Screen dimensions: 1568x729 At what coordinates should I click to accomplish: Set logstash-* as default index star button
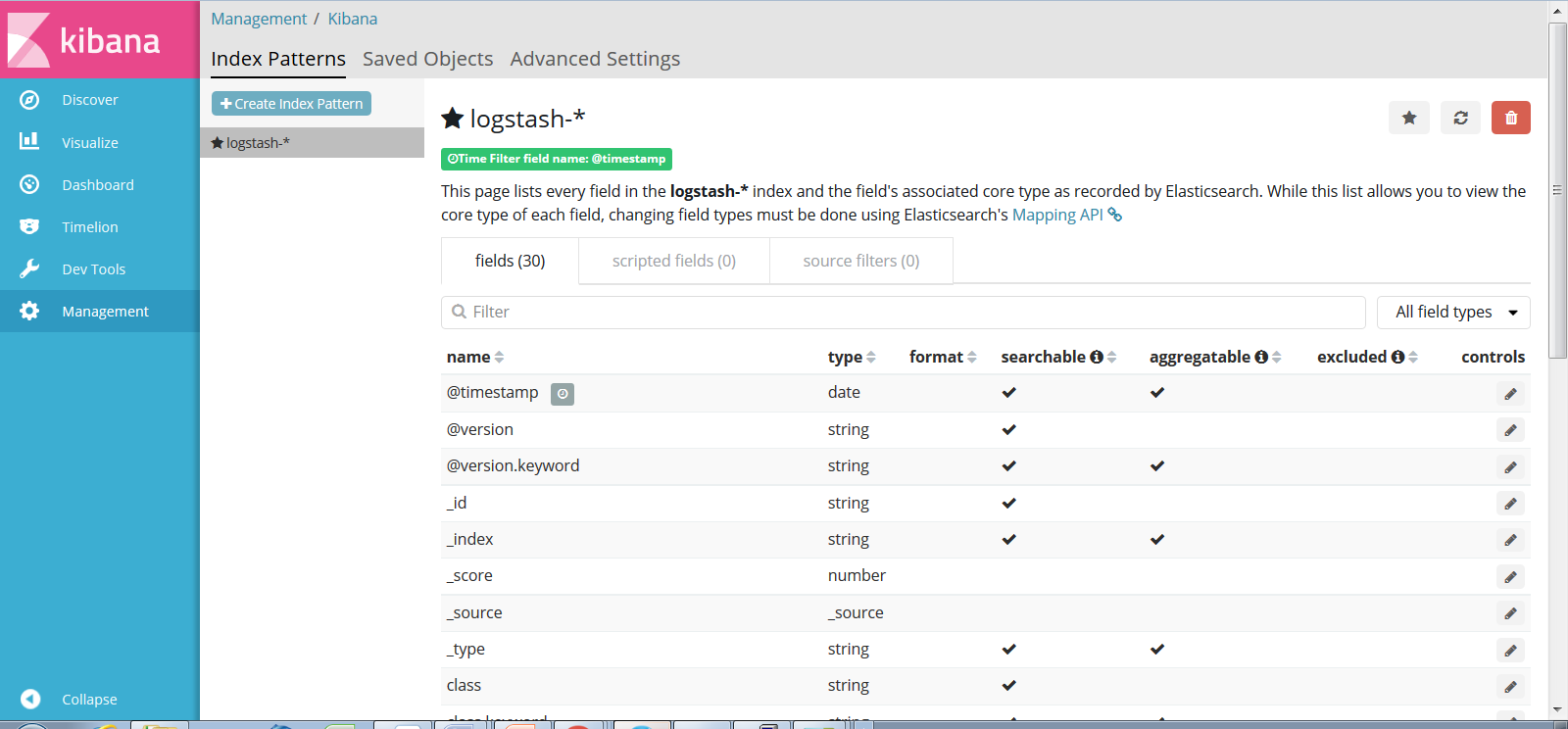(x=1409, y=118)
